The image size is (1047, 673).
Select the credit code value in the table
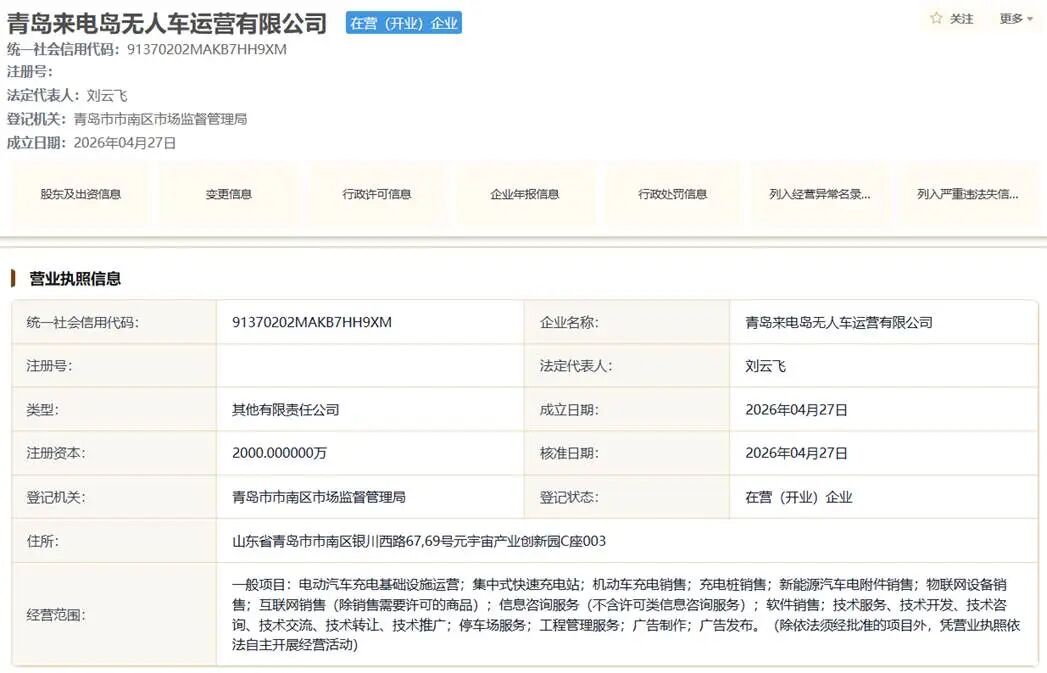312,322
